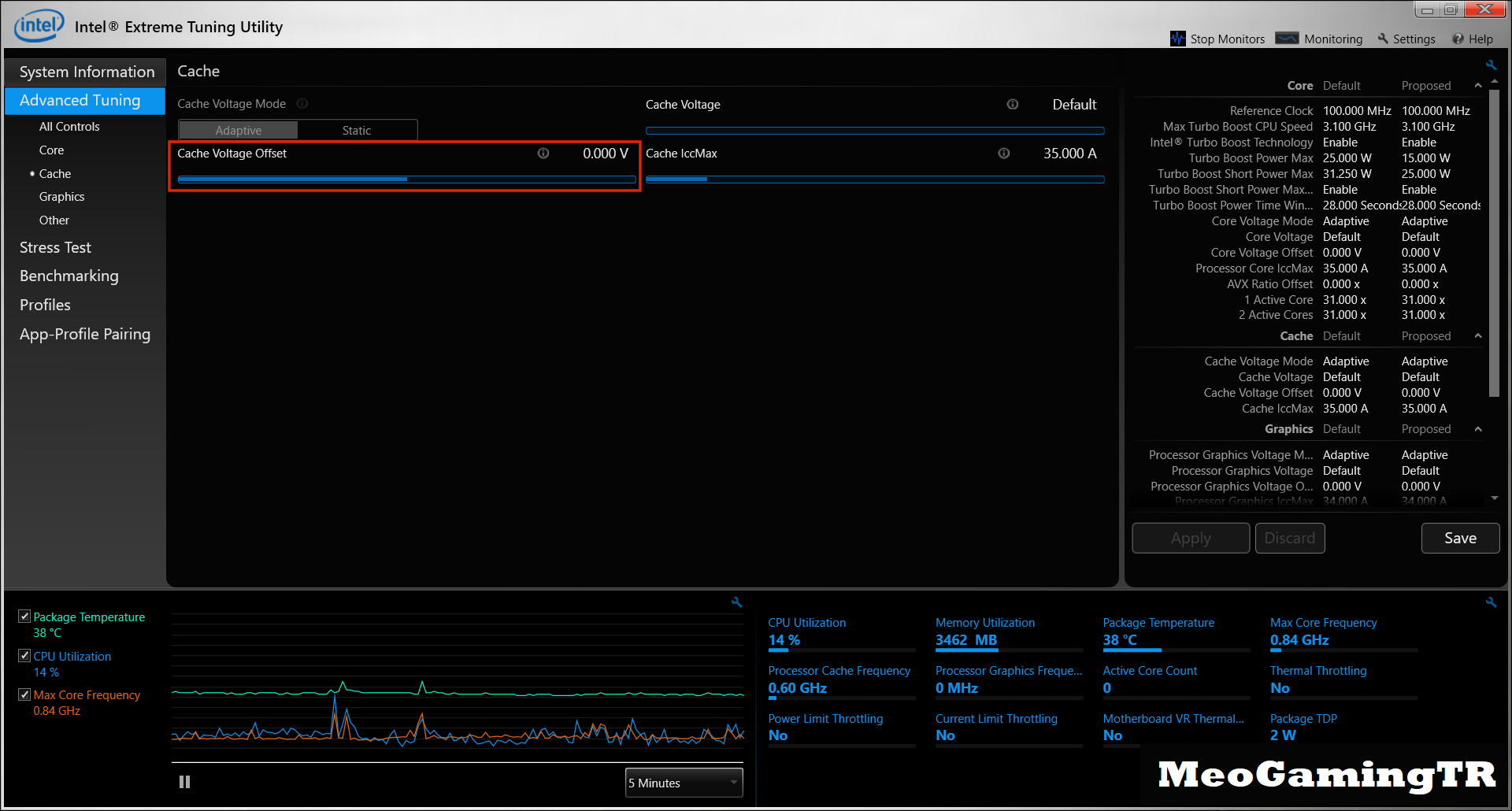Click the Monitoring graph icon
Viewport: 1512px width, 811px height.
1287,39
